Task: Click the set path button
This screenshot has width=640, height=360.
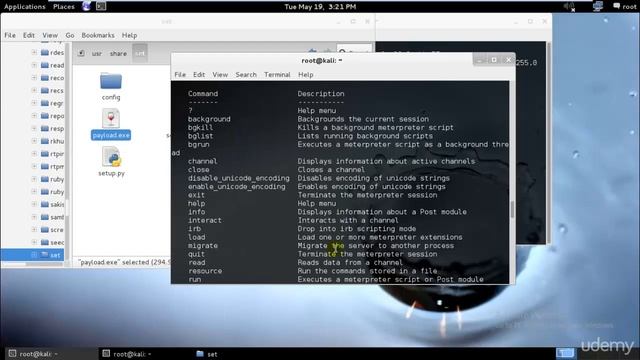Action: coord(140,53)
